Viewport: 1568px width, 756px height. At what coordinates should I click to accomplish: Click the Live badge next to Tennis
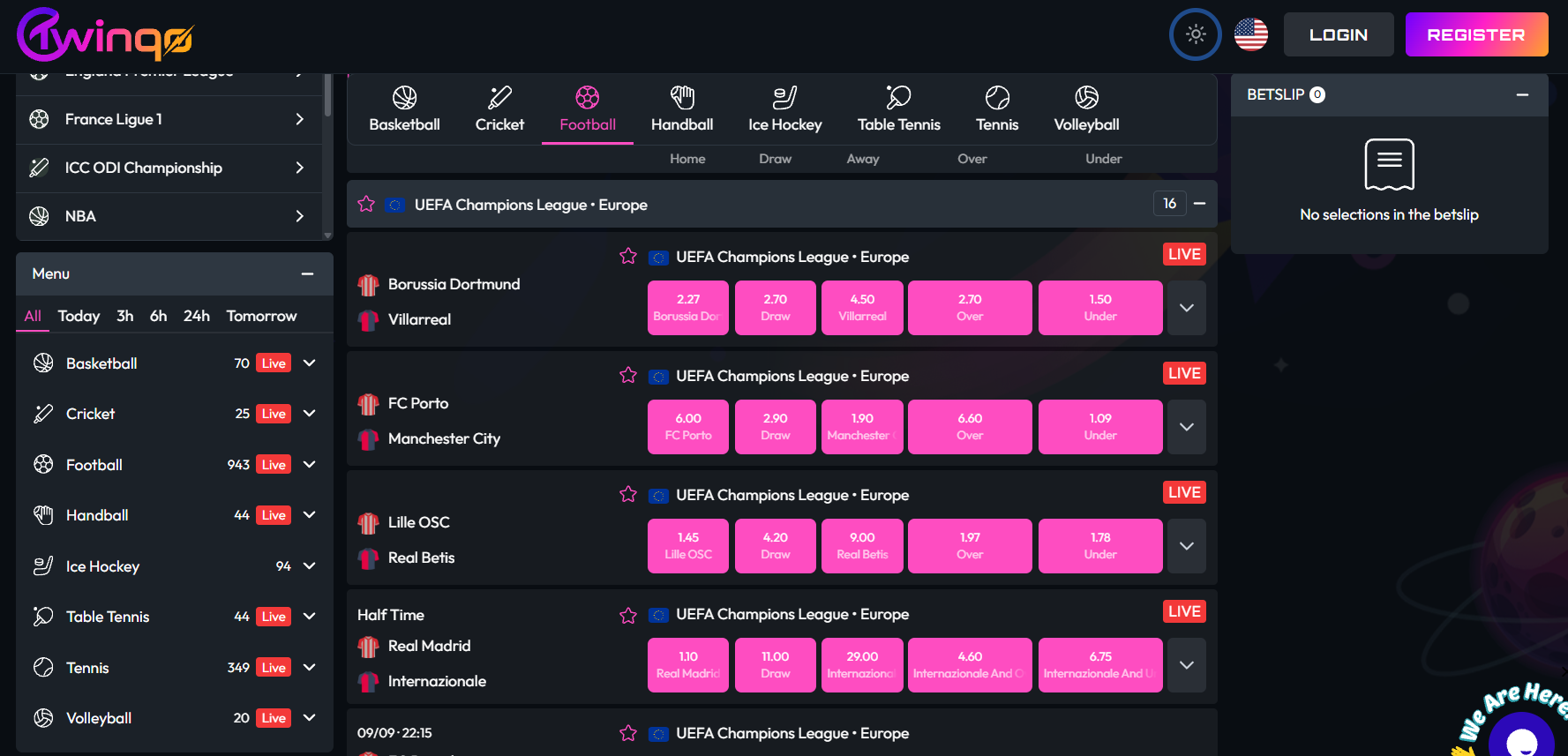274,668
